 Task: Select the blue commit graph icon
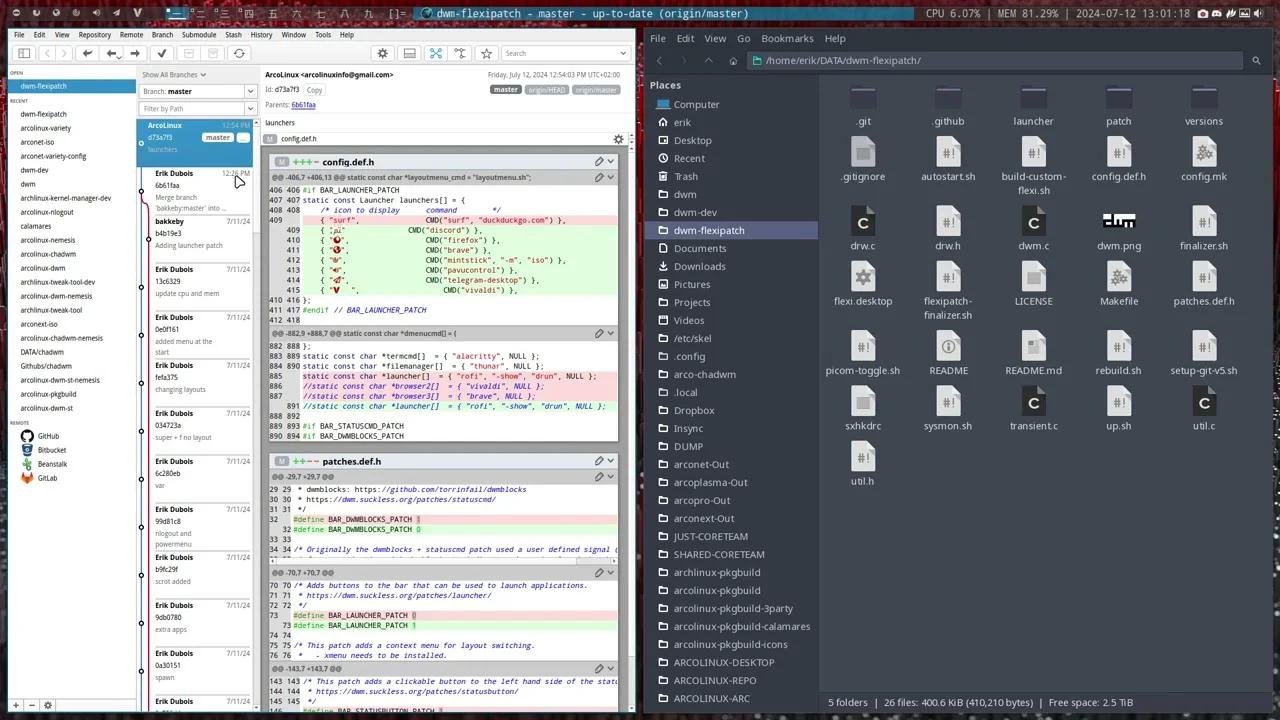point(434,53)
